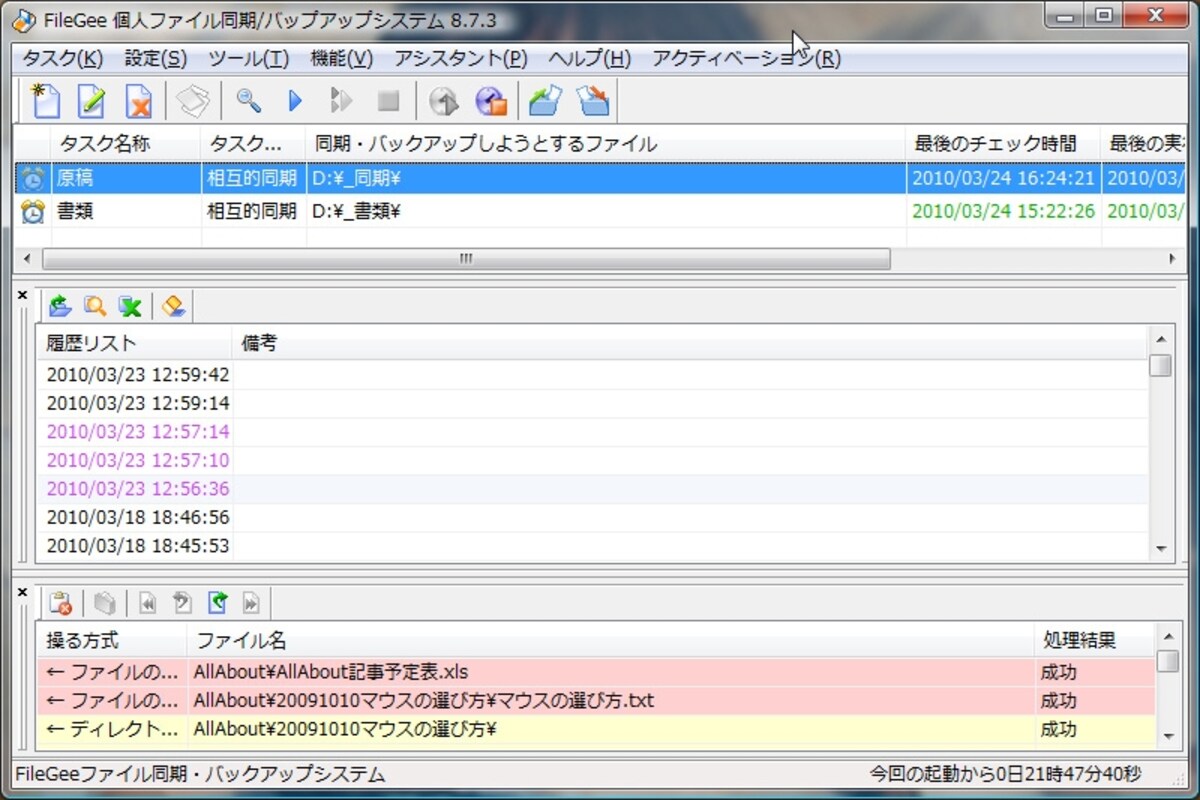Click the eraser icon in history panel
Image resolution: width=1200 pixels, height=800 pixels.
pos(173,305)
